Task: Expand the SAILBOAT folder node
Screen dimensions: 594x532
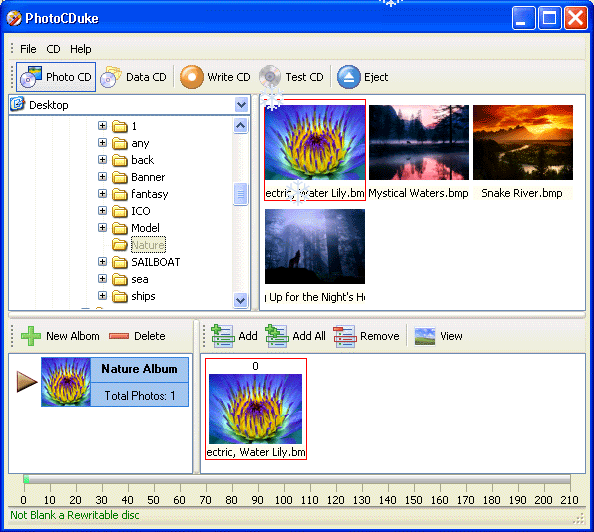Action: point(102,261)
